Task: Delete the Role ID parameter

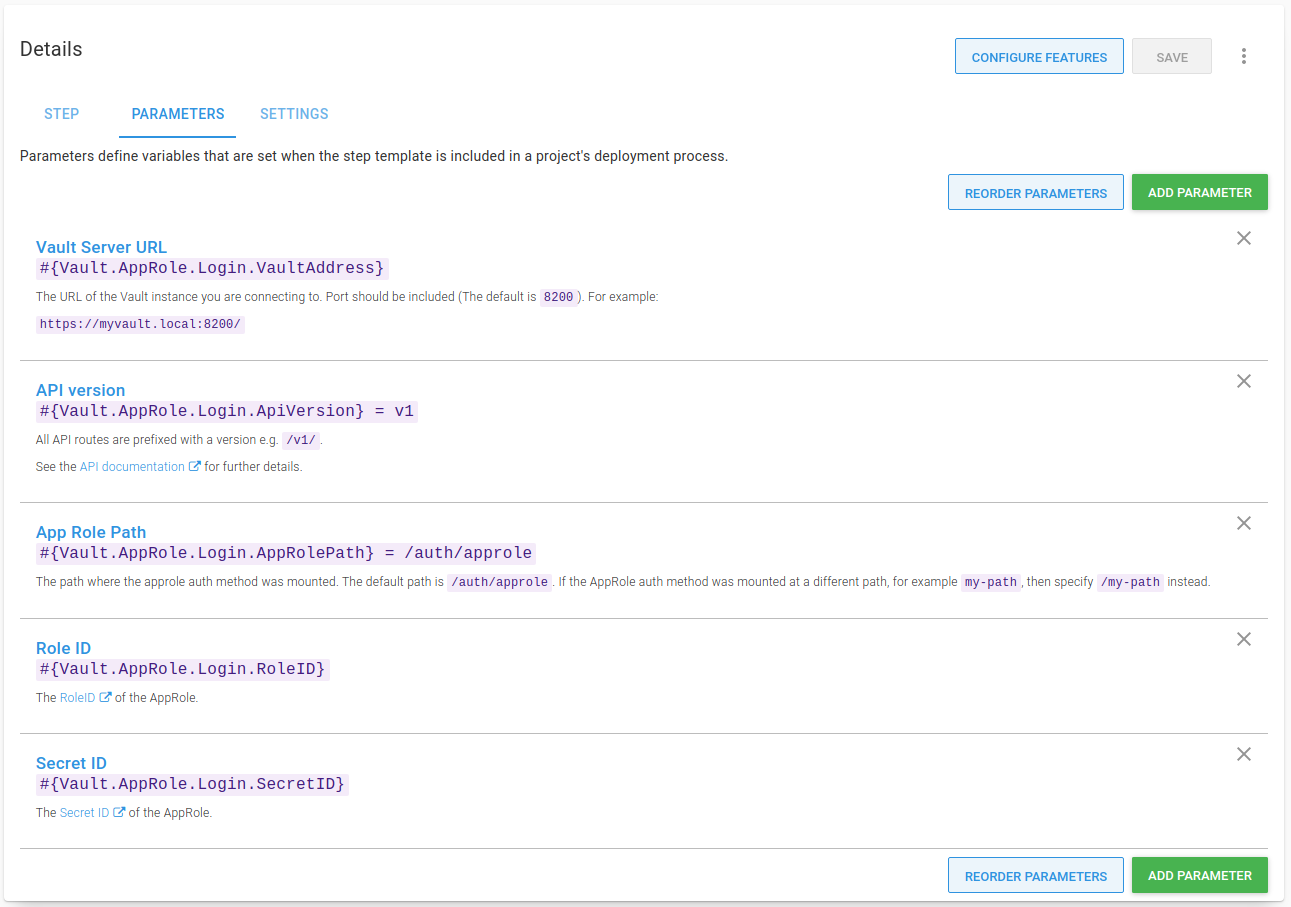Action: 1243,639
